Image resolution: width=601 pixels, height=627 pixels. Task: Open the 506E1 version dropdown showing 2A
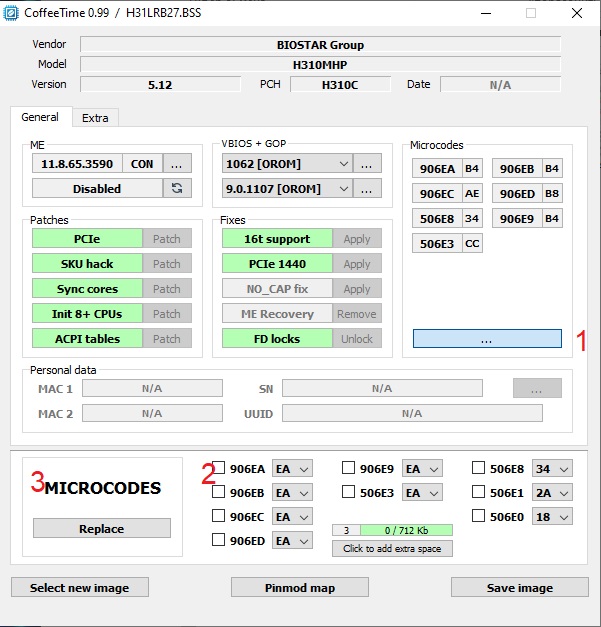[552, 493]
